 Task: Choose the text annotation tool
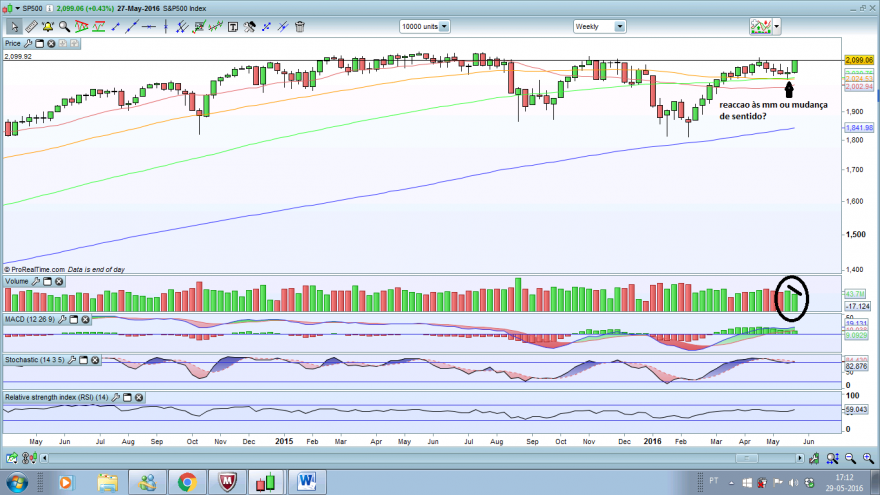click(x=232, y=26)
